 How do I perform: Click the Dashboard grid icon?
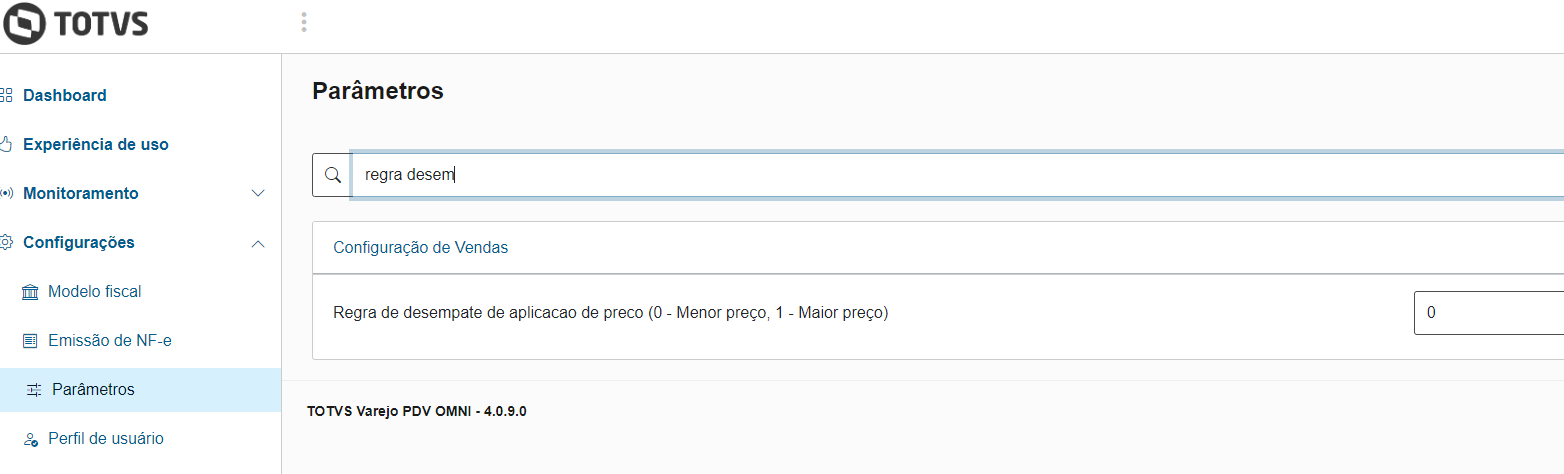tap(6, 95)
